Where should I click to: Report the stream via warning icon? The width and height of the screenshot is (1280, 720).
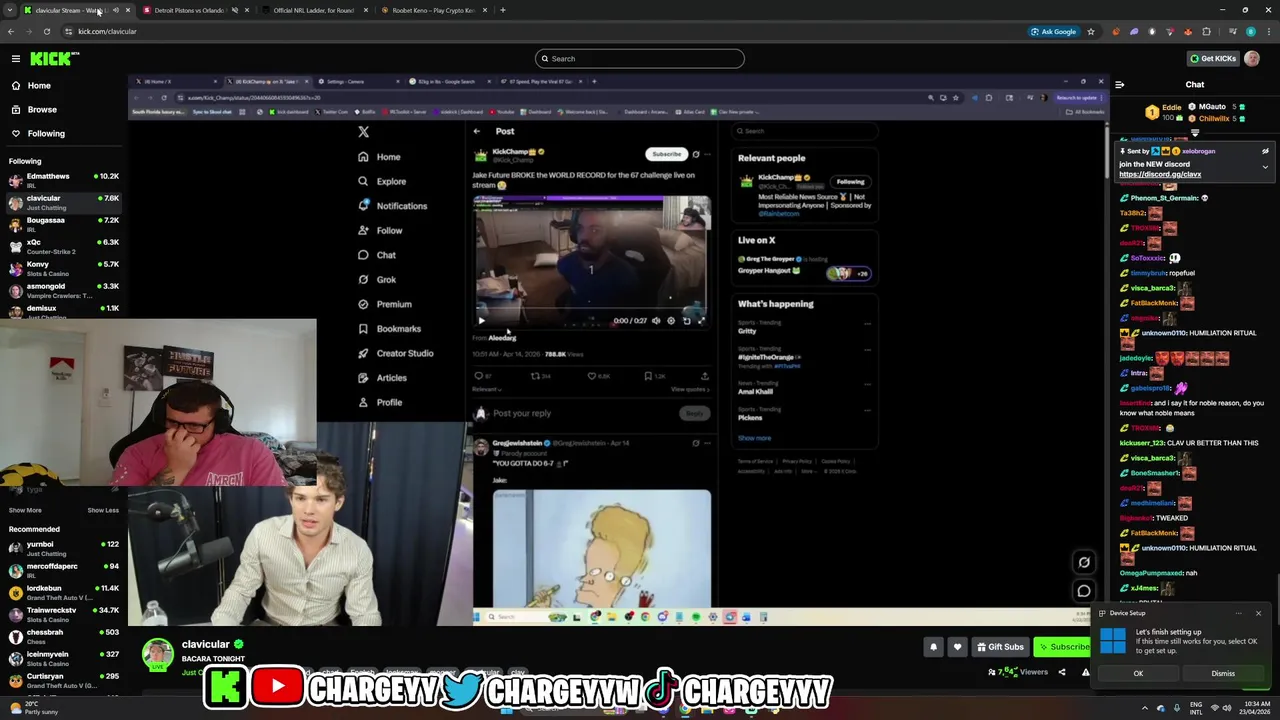click(x=1085, y=672)
